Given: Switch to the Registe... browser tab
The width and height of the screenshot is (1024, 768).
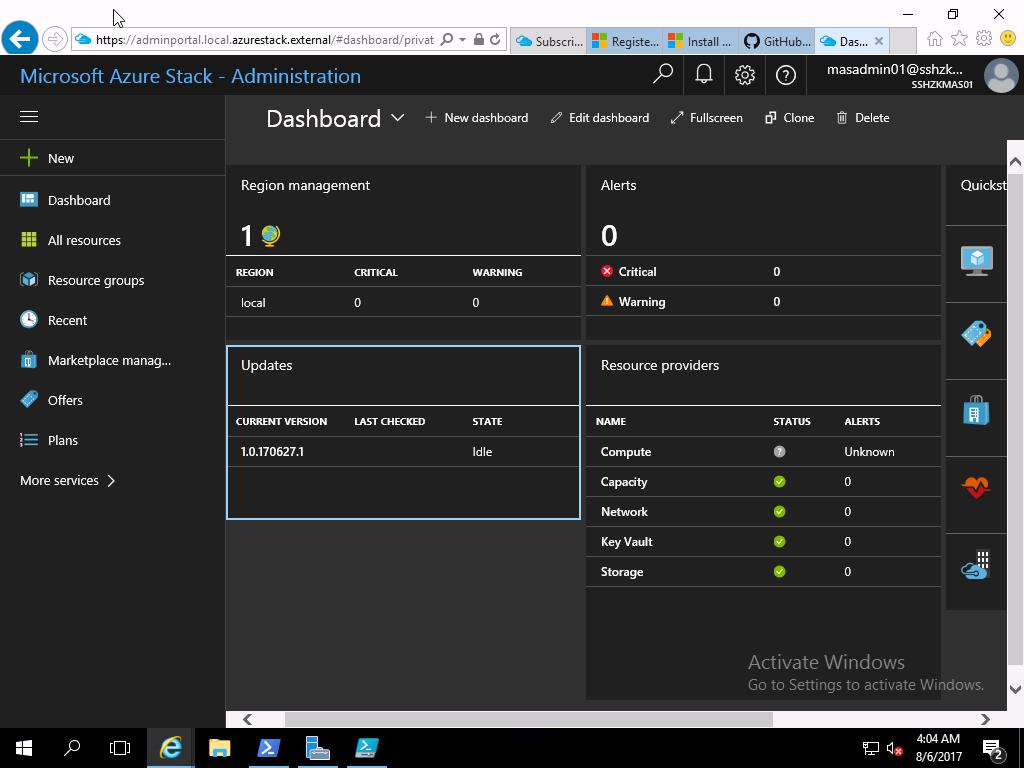Looking at the screenshot, I should 625,41.
